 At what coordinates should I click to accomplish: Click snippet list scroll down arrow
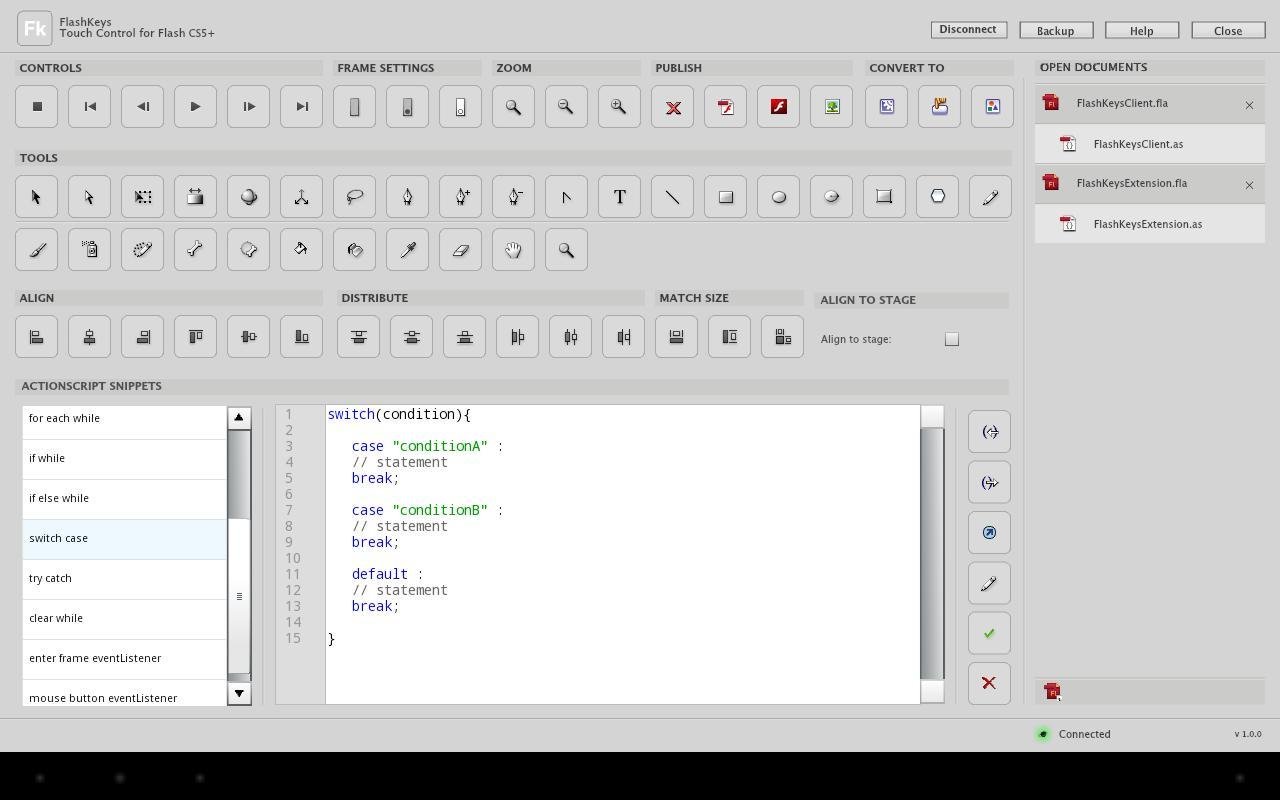click(x=239, y=693)
